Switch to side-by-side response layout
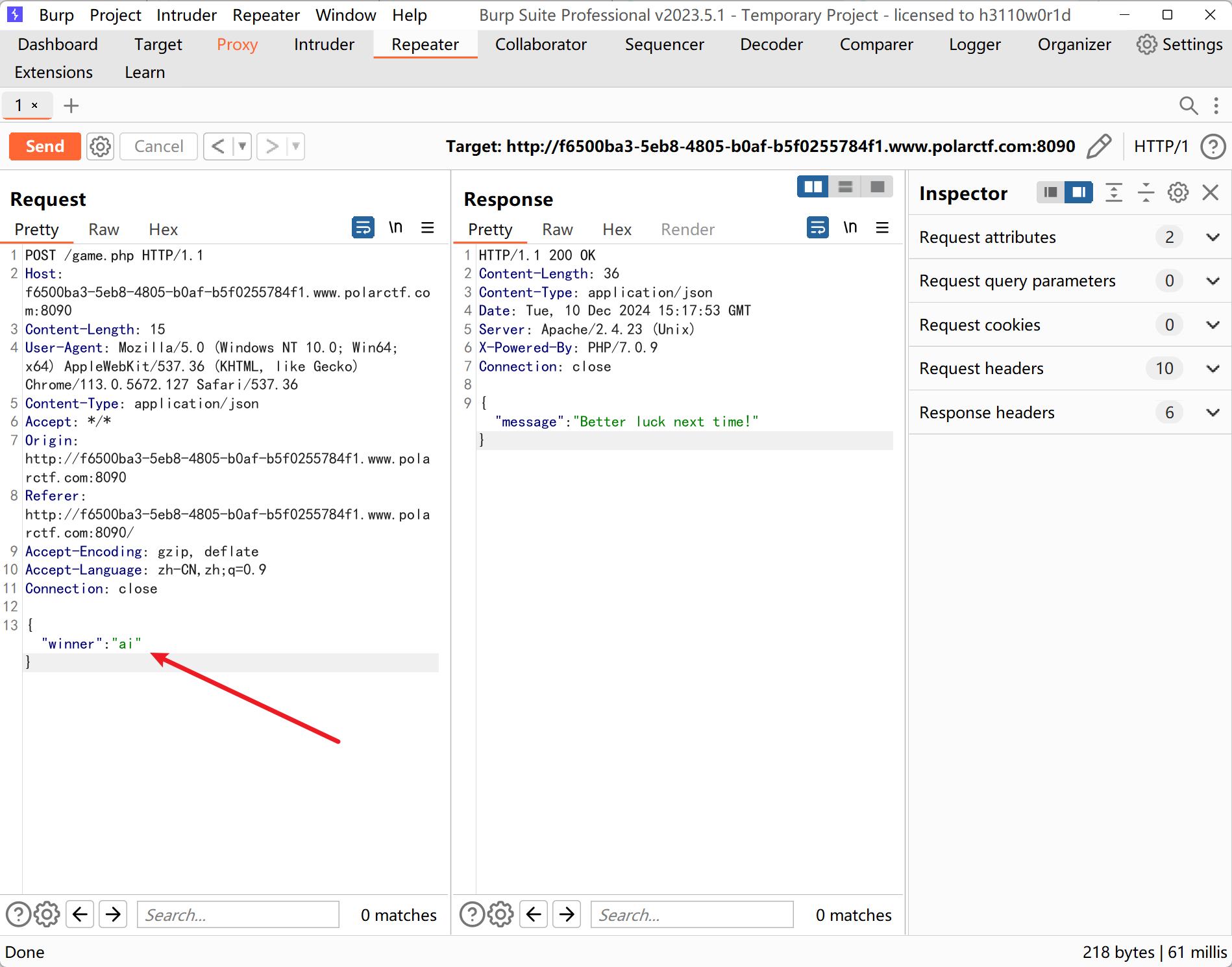This screenshot has width=1232, height=967. pyautogui.click(x=813, y=187)
